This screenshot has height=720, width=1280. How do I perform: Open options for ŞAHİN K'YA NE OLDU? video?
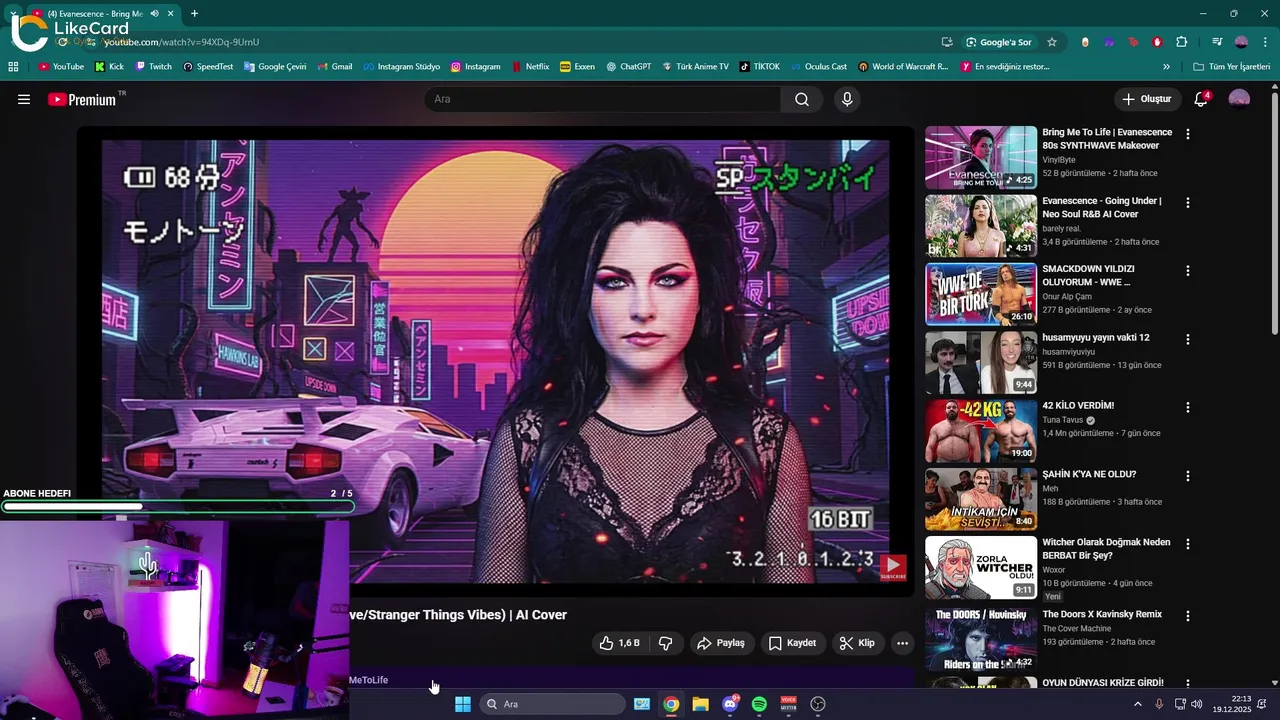[1188, 476]
